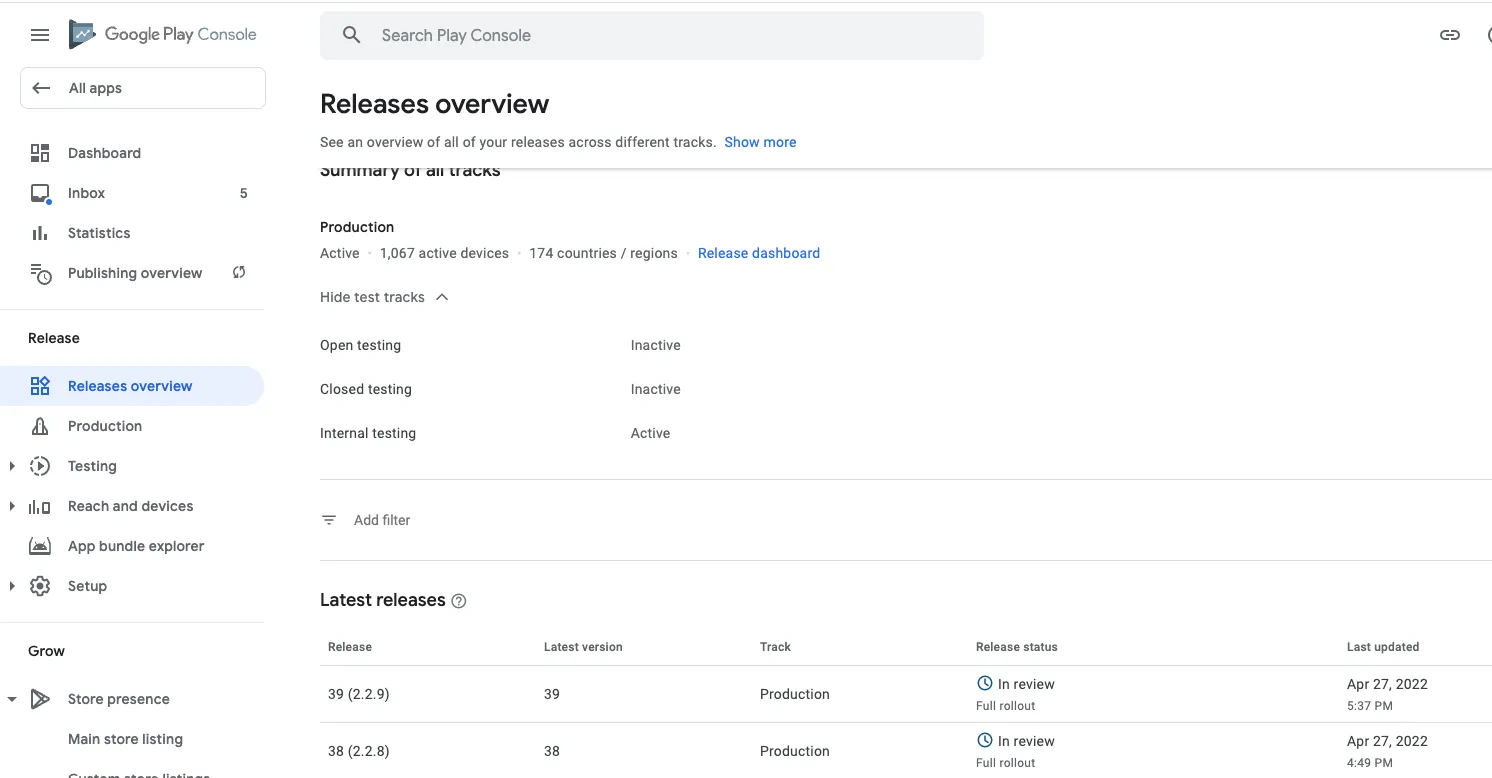Click the App bundle explorer Android icon

(x=40, y=546)
